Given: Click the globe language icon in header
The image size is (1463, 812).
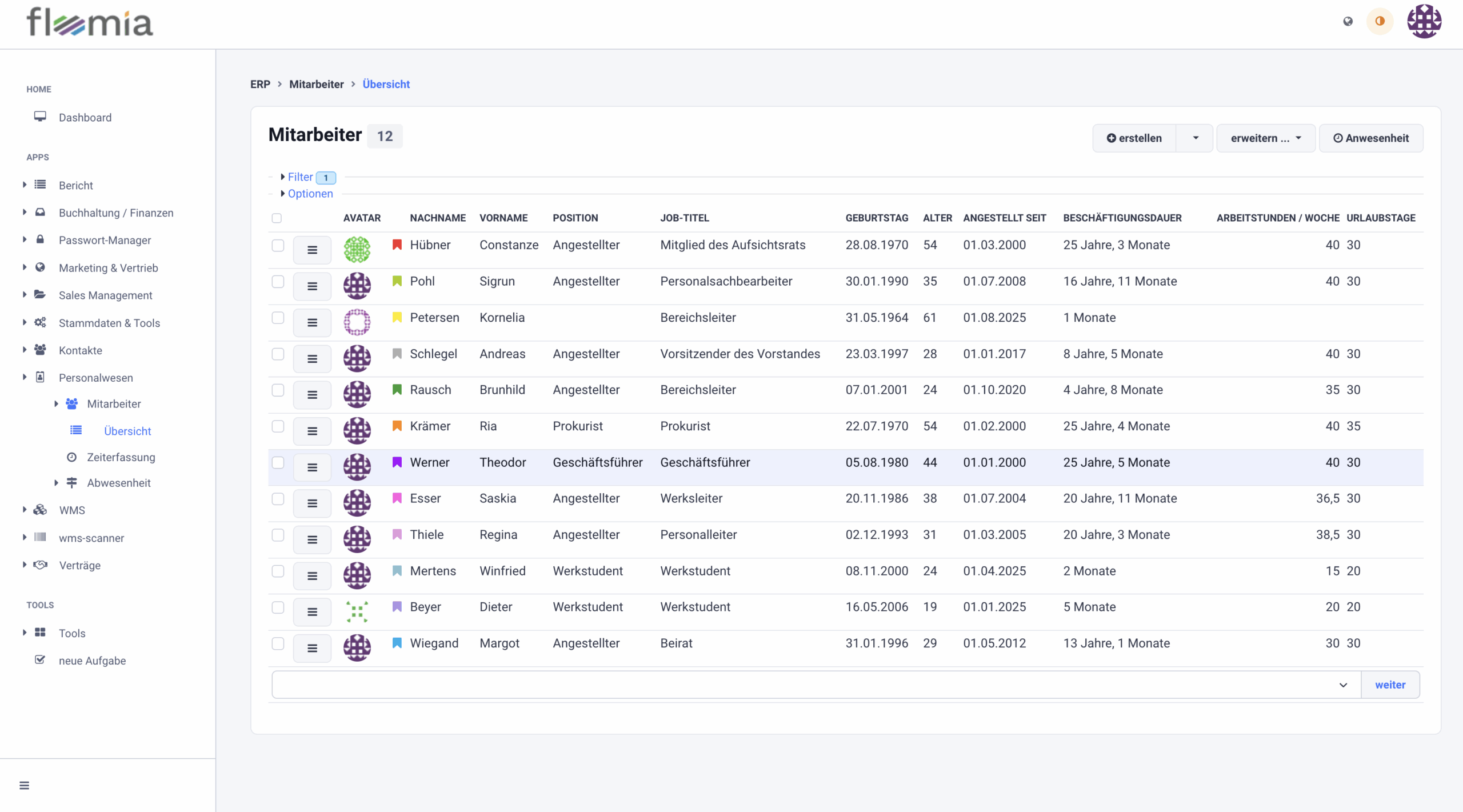Looking at the screenshot, I should (x=1348, y=22).
